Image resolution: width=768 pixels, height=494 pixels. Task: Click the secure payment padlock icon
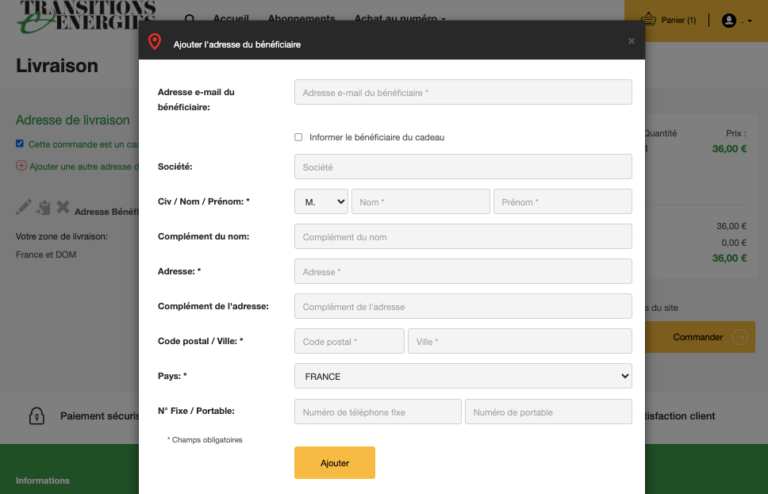pyautogui.click(x=37, y=415)
